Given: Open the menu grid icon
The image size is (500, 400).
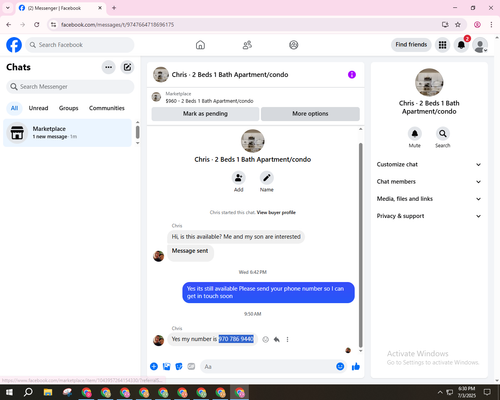Looking at the screenshot, I should 442,45.
